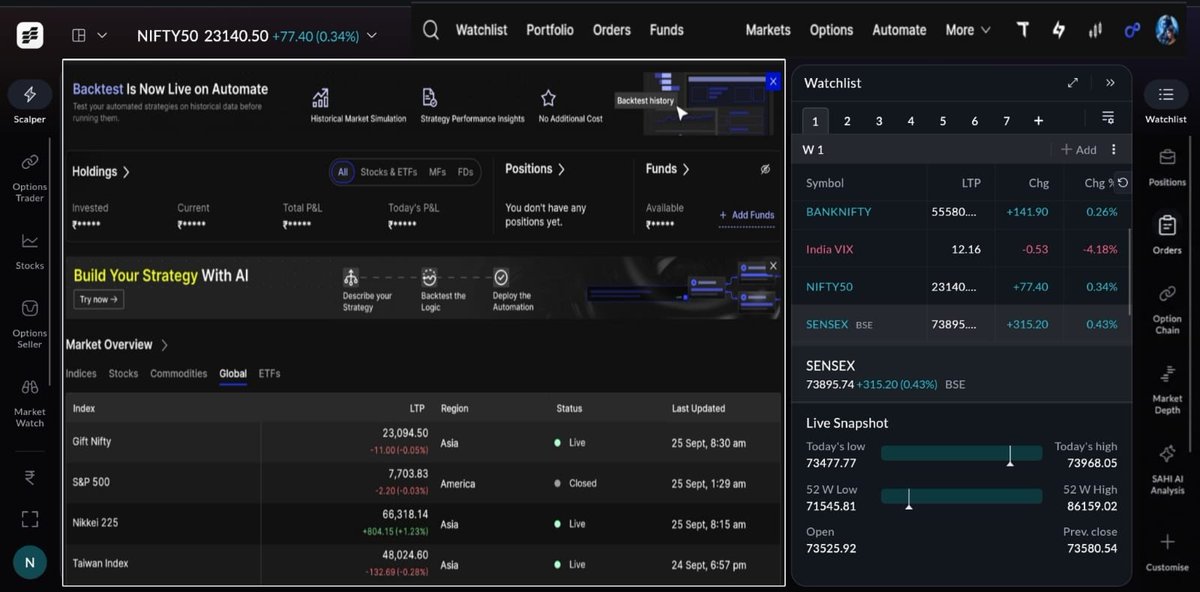Click the search magnifier icon
Image resolution: width=1200 pixels, height=592 pixels.
tap(431, 30)
